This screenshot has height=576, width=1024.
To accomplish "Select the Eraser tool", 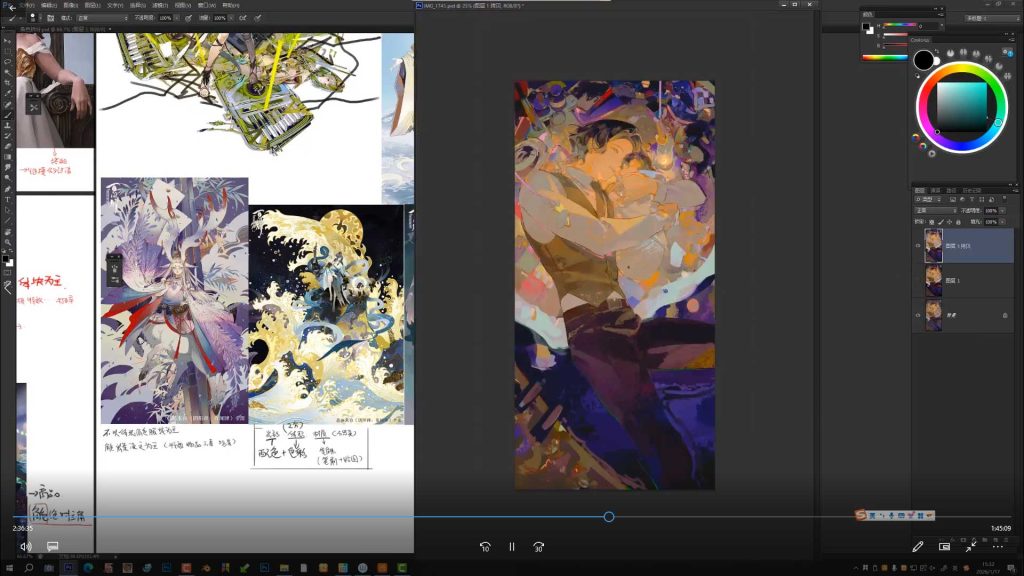I will click(x=8, y=146).
